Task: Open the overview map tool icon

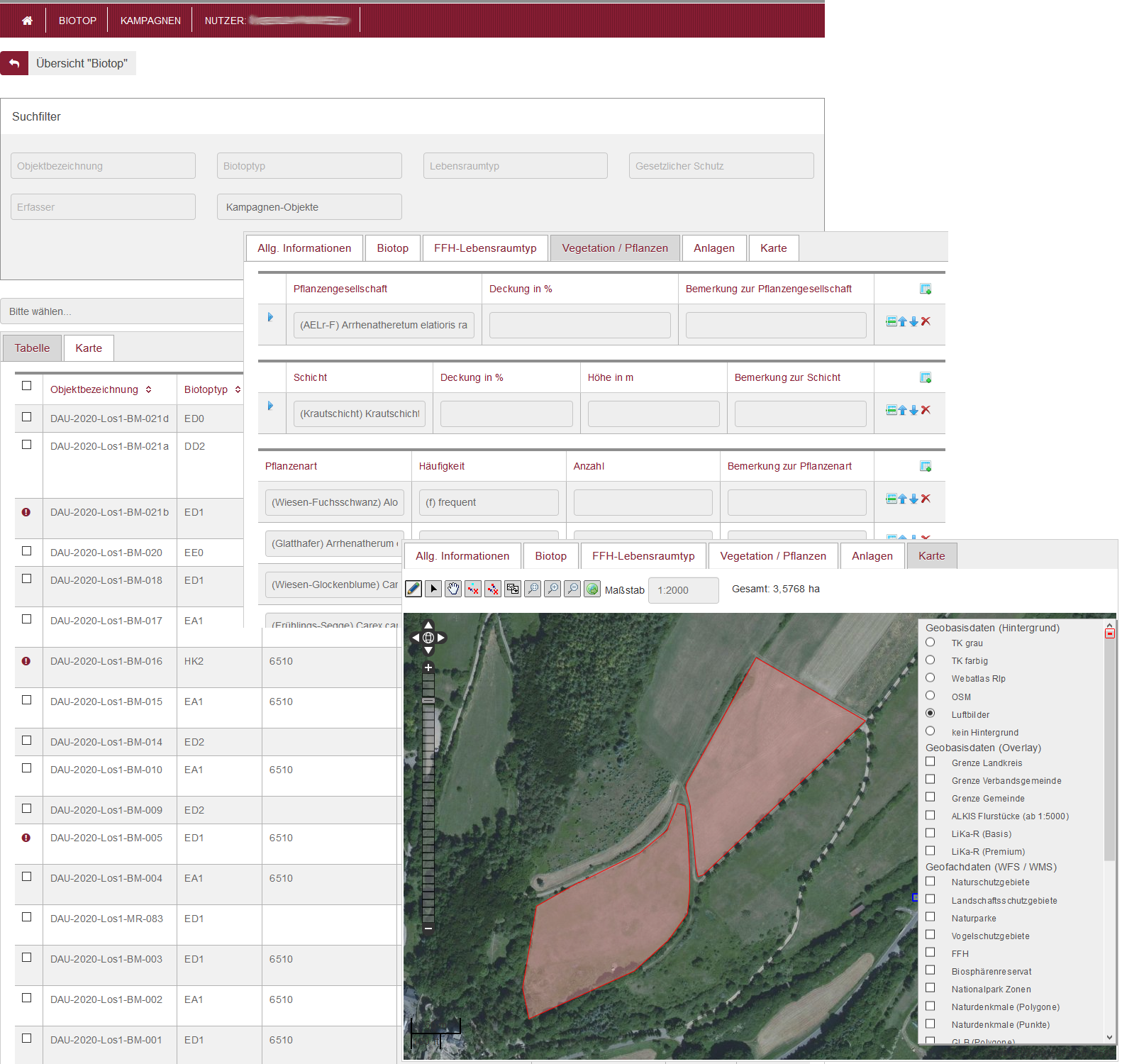Action: pyautogui.click(x=513, y=589)
